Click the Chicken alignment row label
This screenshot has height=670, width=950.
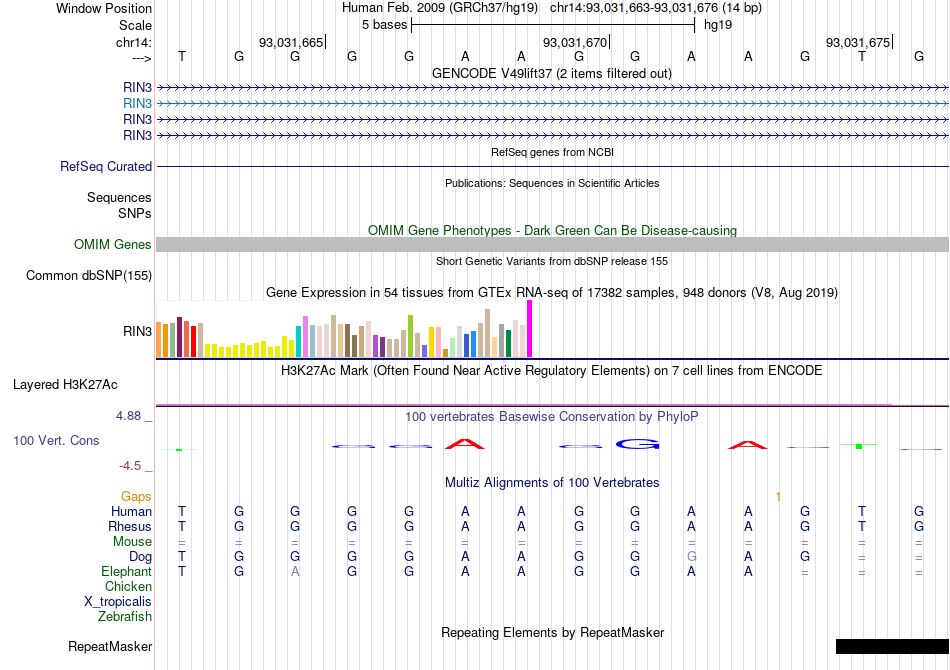pos(128,586)
